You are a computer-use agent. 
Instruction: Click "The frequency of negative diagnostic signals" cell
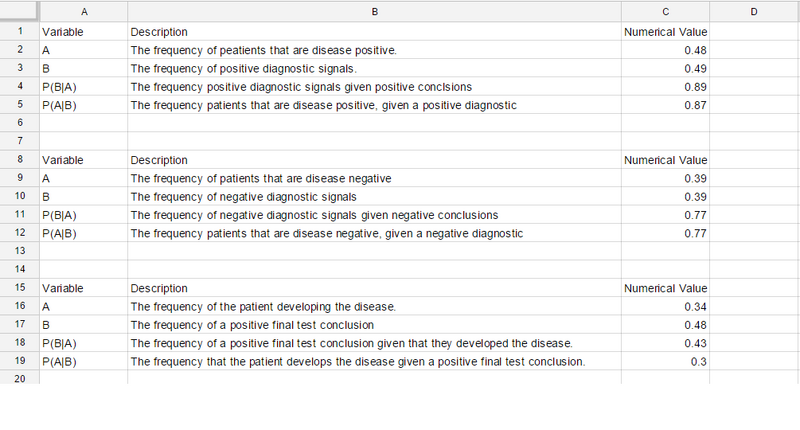click(x=374, y=196)
